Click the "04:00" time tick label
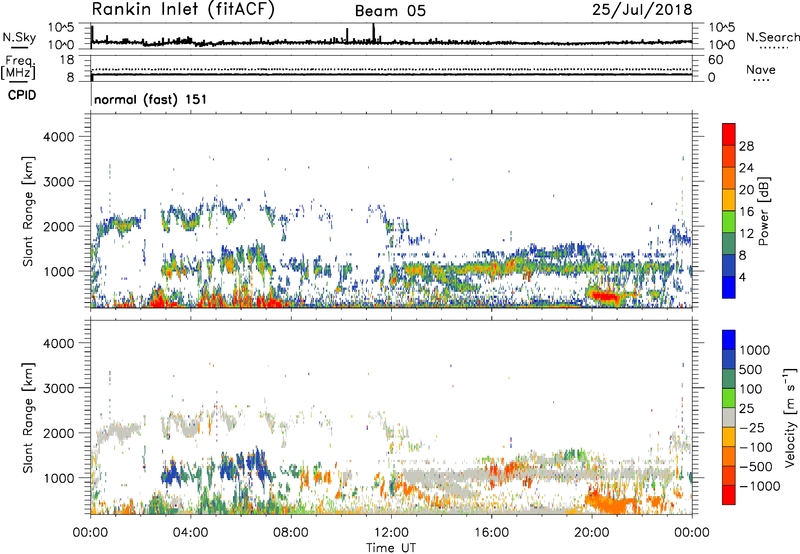This screenshot has width=800, height=554. point(191,533)
